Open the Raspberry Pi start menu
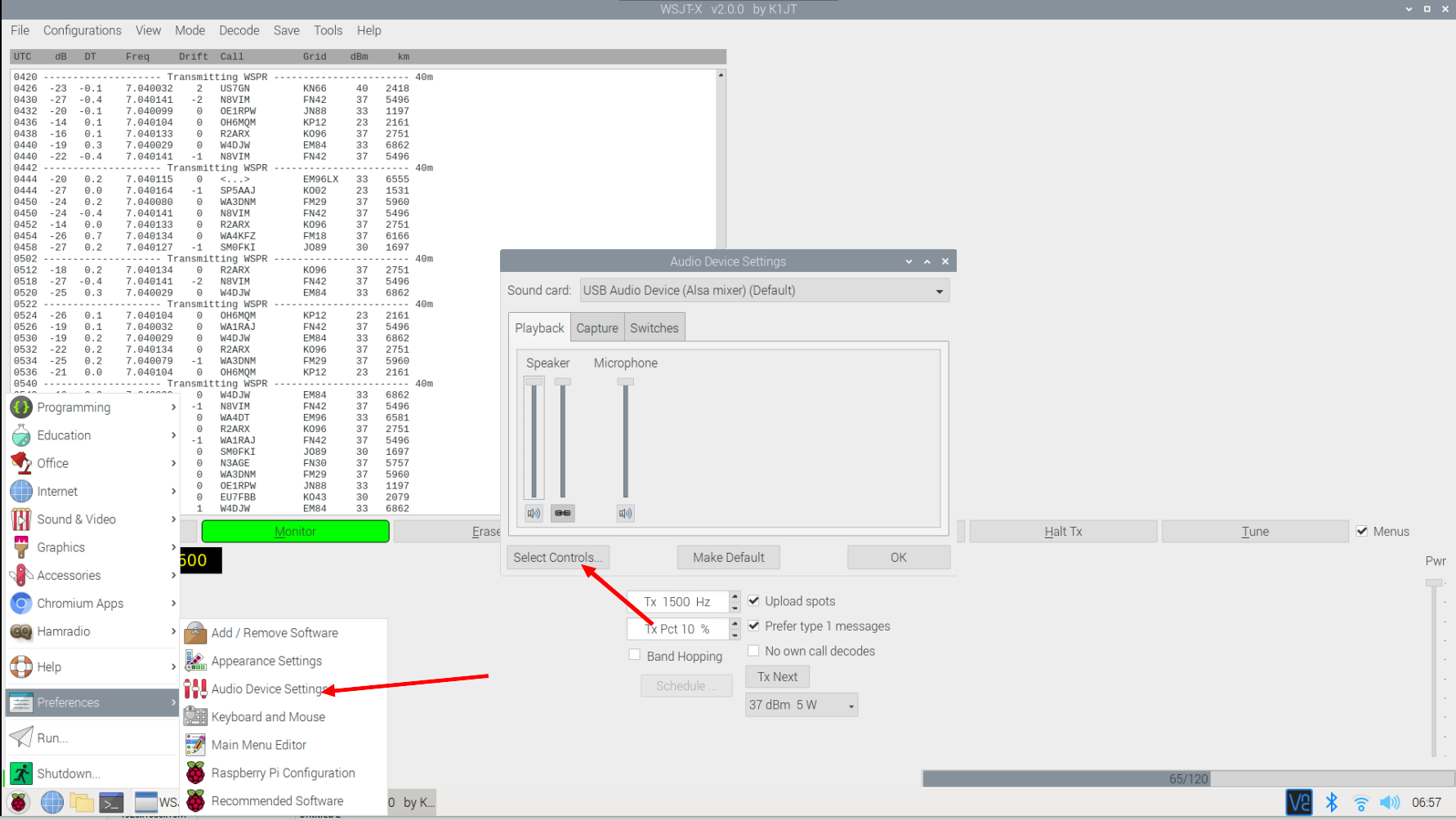This screenshot has width=1456, height=820. point(19,803)
